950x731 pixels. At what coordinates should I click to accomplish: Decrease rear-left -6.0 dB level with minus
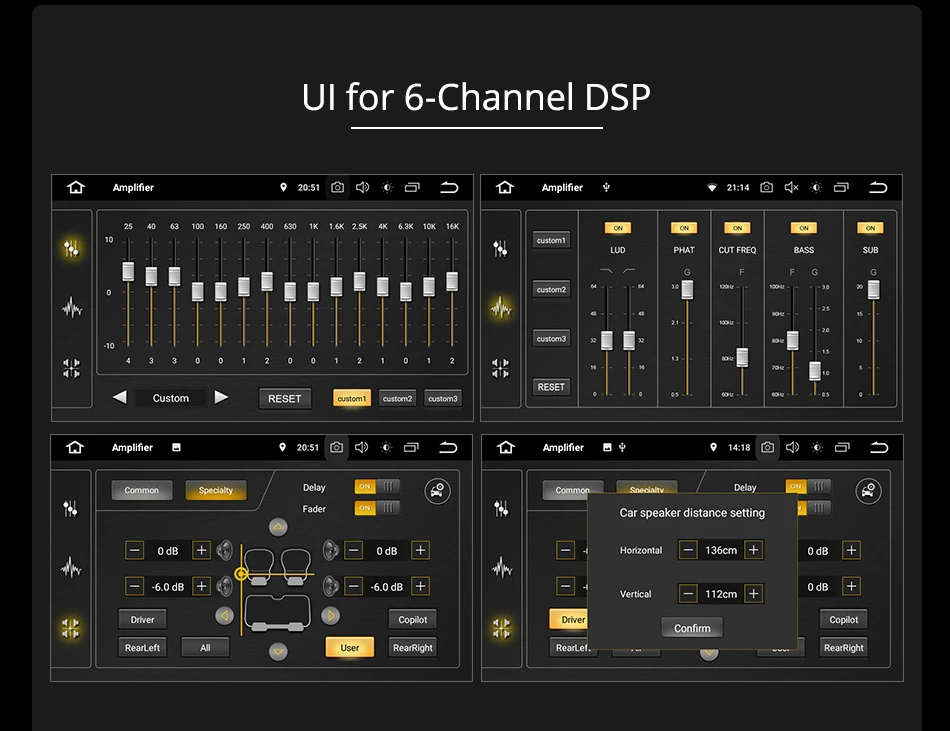coord(135,586)
